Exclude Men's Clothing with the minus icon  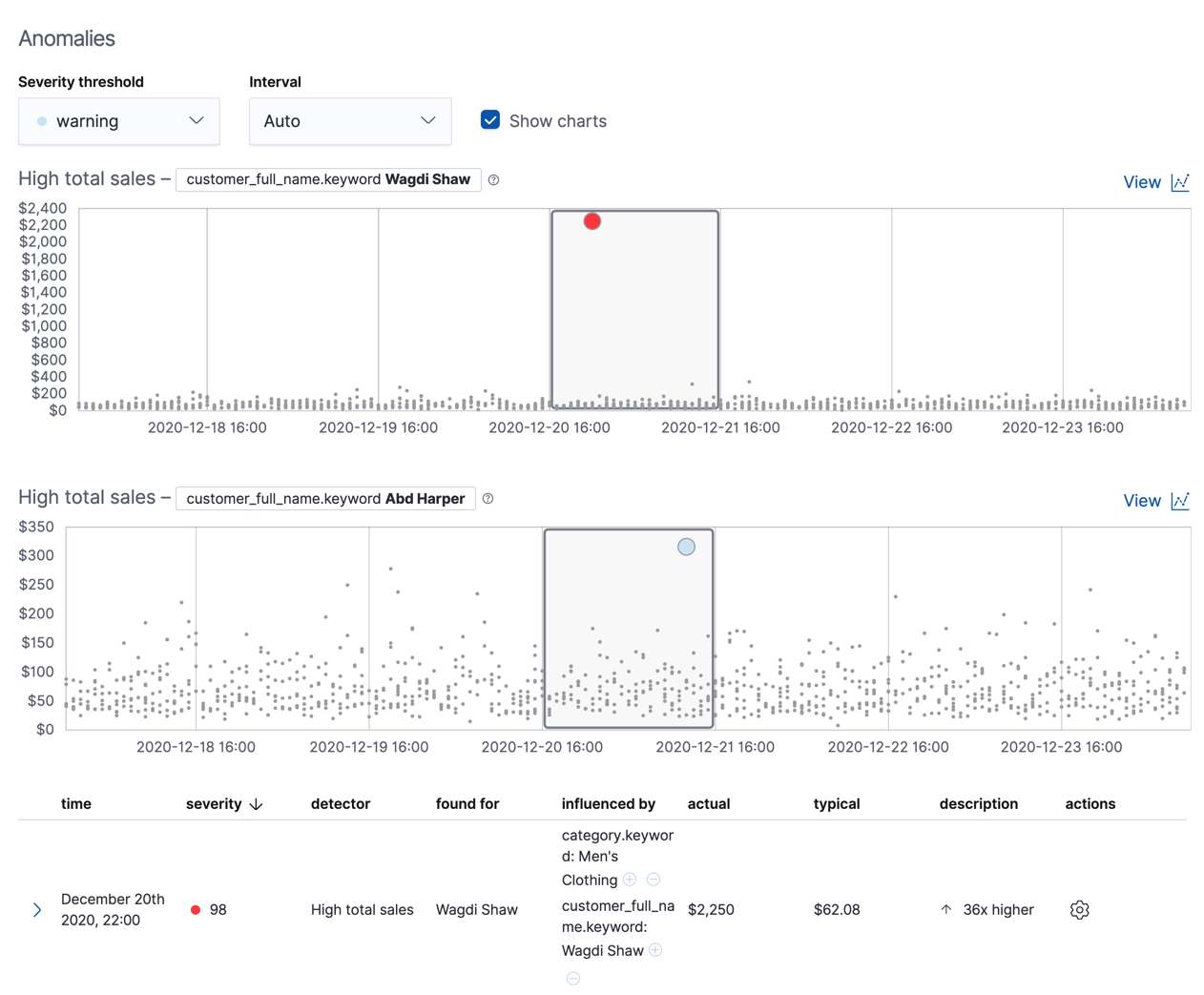pos(653,880)
